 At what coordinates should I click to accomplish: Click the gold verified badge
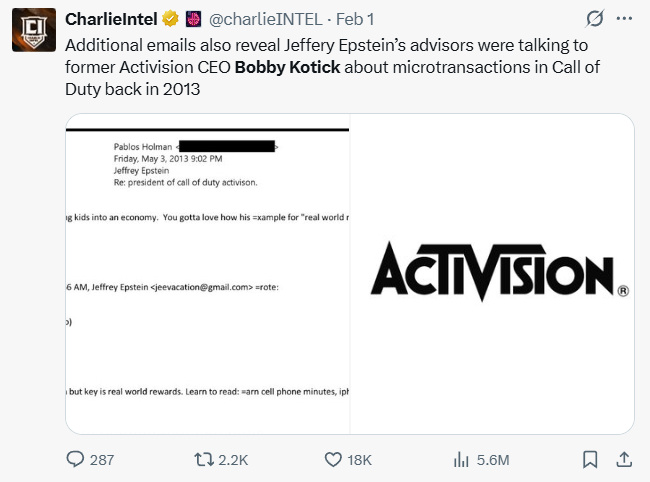pos(173,19)
